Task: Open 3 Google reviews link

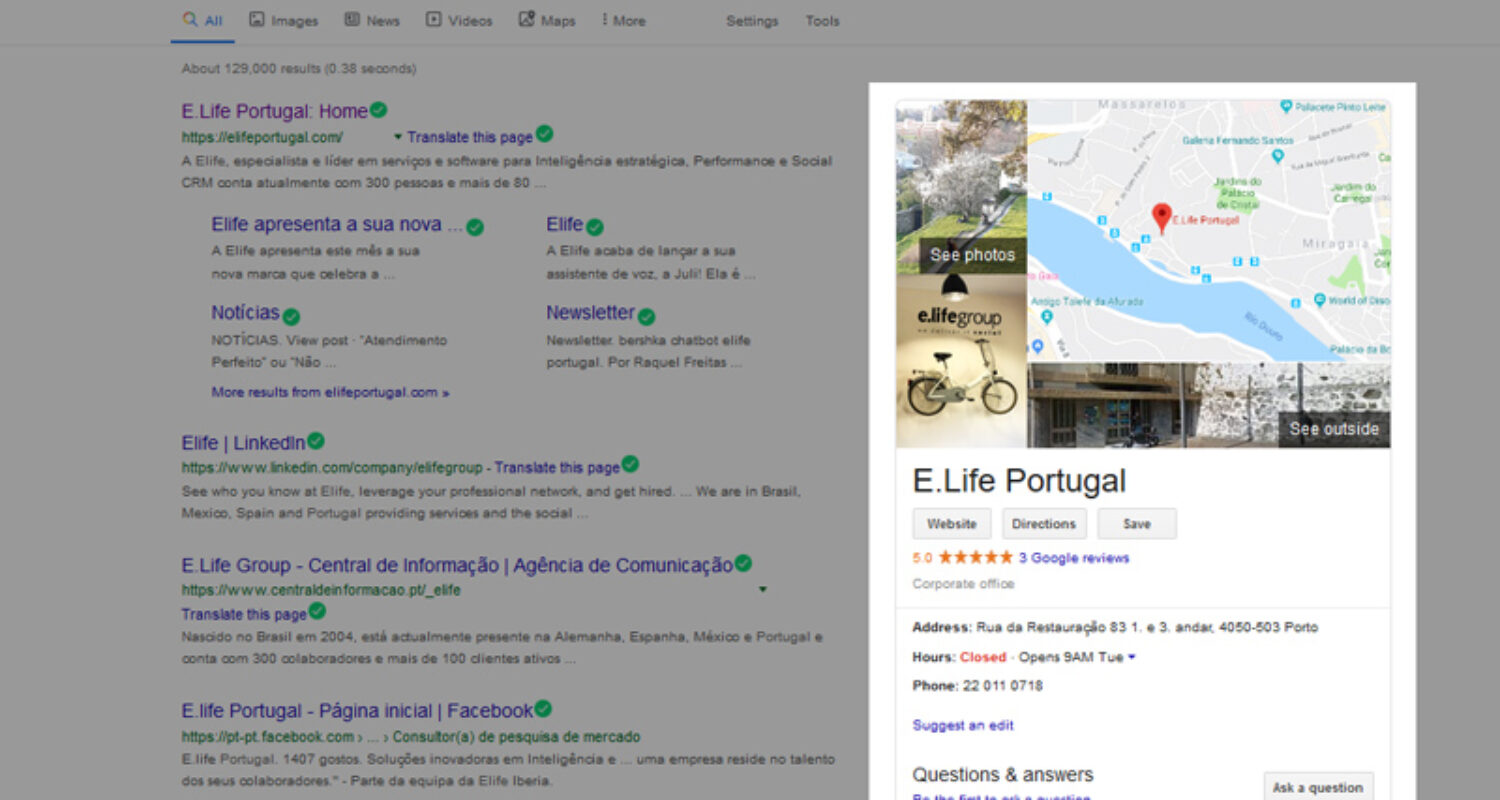Action: 1074,558
